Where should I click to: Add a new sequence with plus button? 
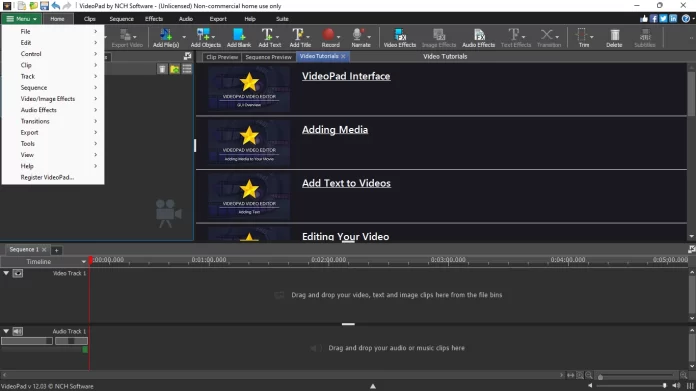point(56,250)
